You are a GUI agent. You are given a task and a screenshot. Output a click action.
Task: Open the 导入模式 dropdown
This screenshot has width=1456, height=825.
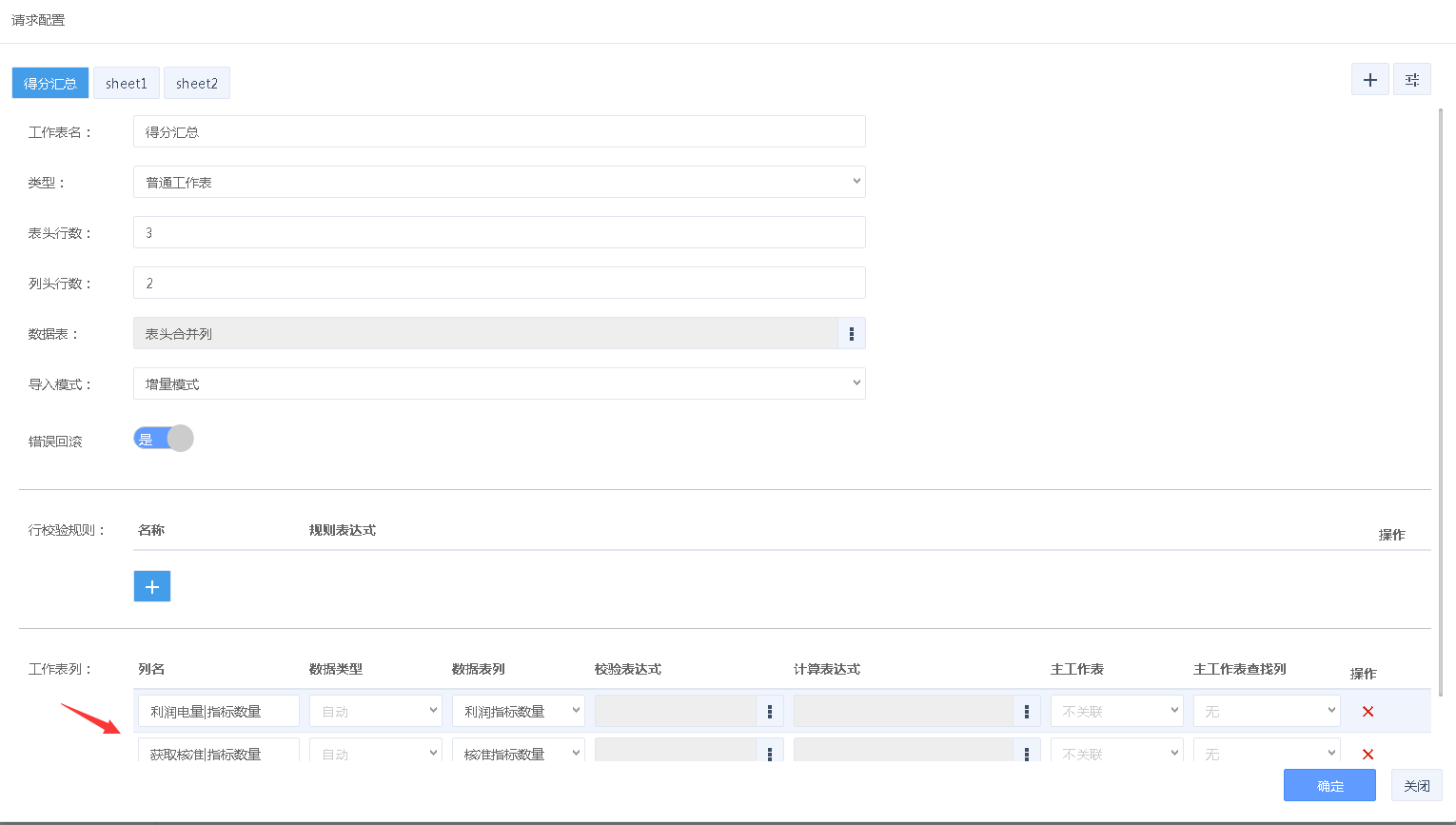(499, 384)
